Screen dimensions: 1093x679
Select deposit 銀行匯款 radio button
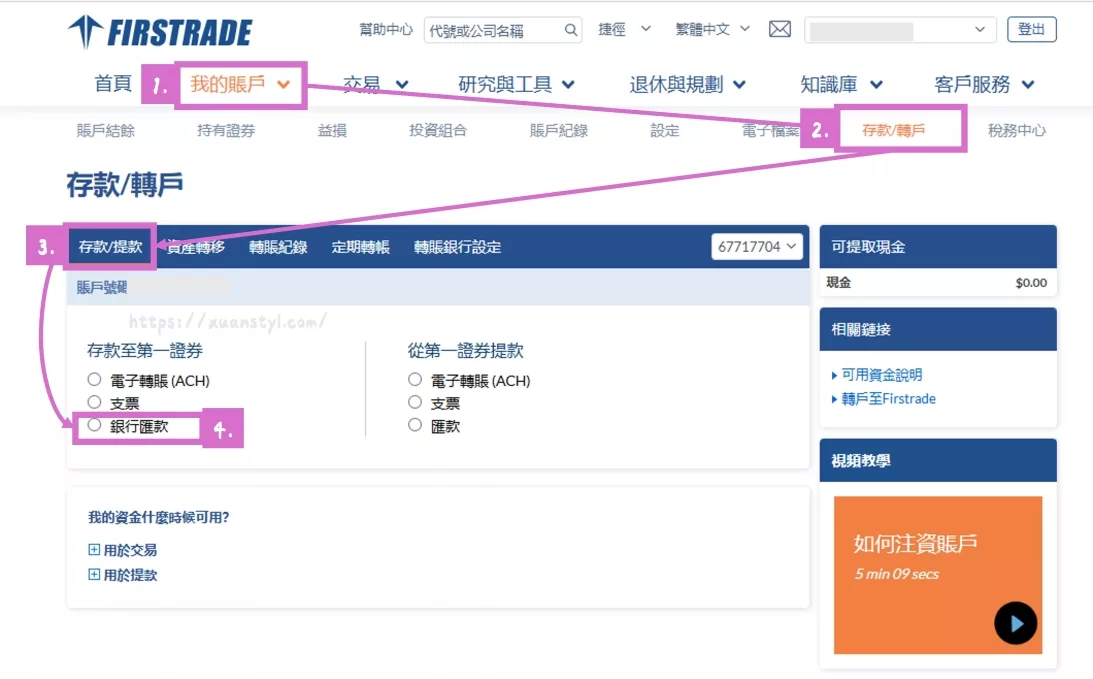94,425
